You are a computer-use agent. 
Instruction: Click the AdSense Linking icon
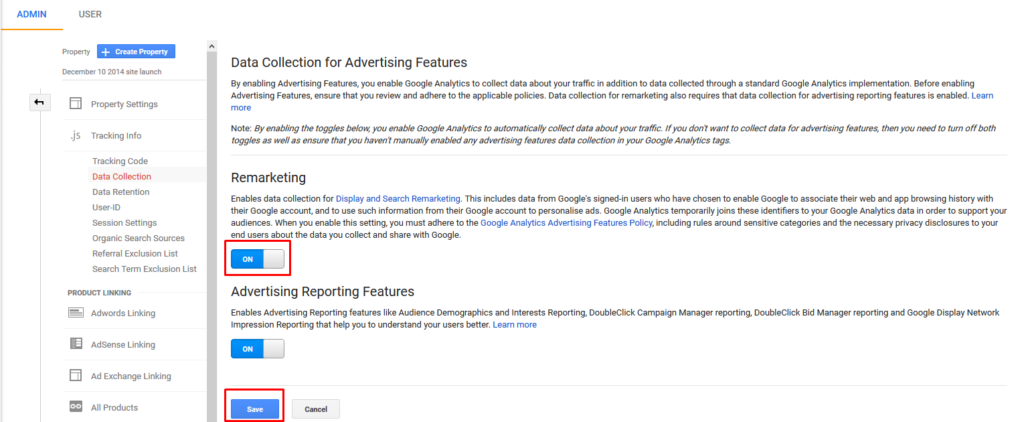tap(76, 344)
